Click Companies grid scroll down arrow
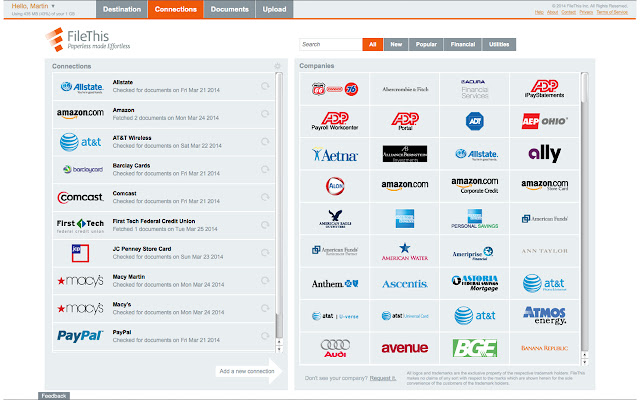 click(584, 362)
